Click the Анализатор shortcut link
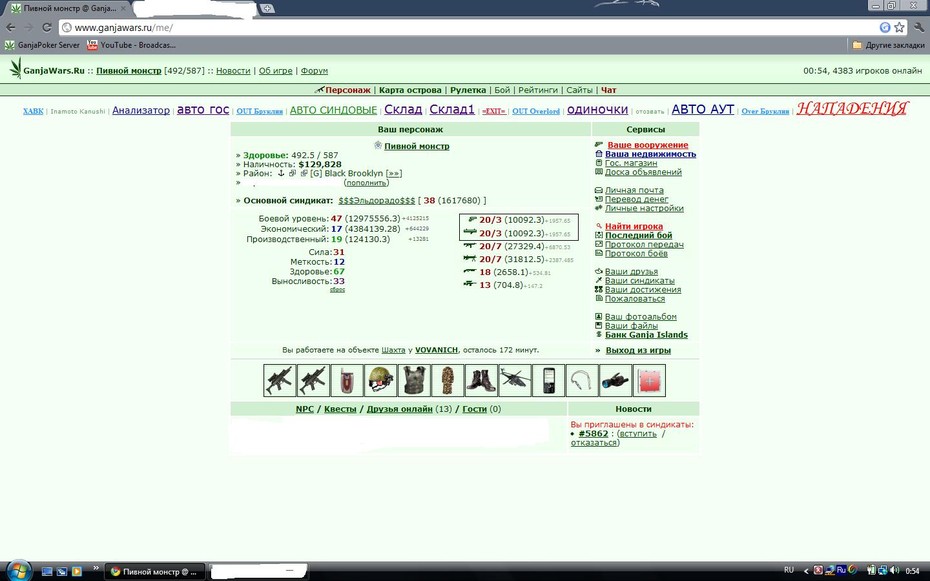 tap(141, 110)
